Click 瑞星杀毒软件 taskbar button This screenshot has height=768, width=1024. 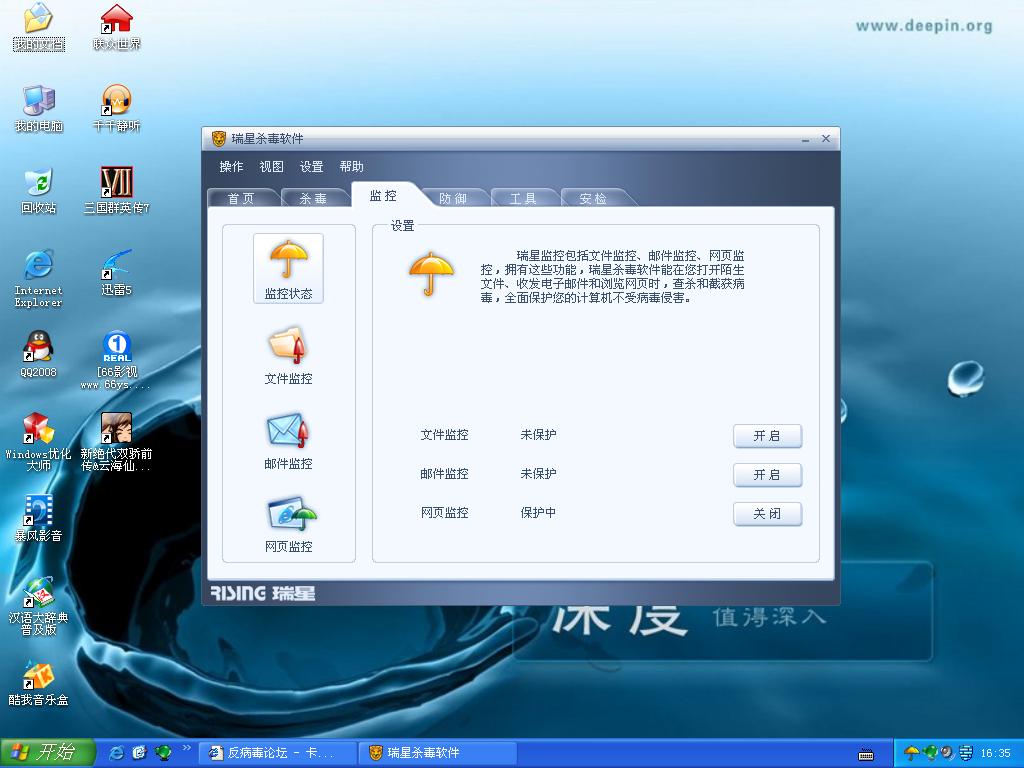[437, 753]
